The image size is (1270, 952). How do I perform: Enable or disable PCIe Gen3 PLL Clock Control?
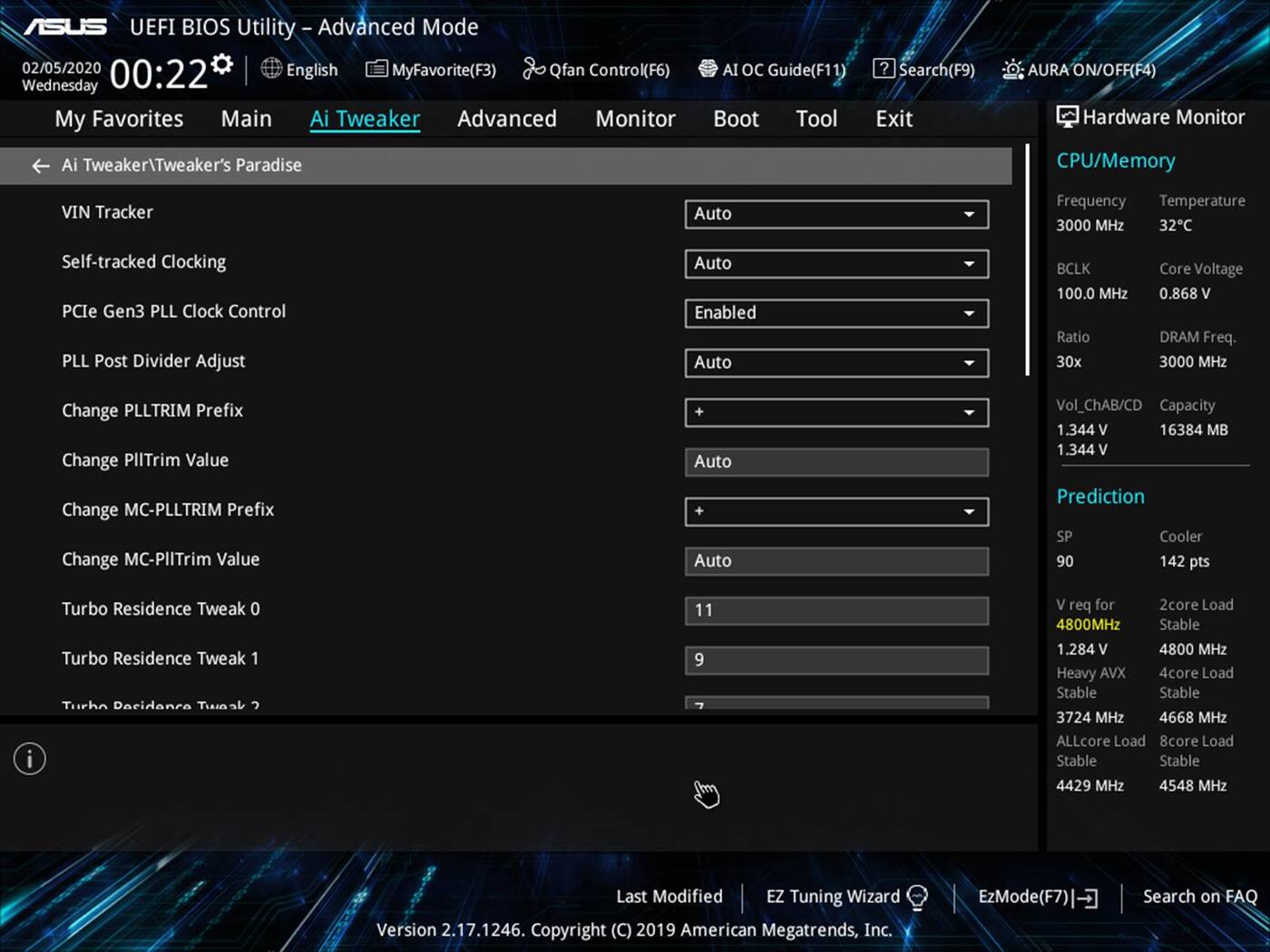tap(835, 313)
